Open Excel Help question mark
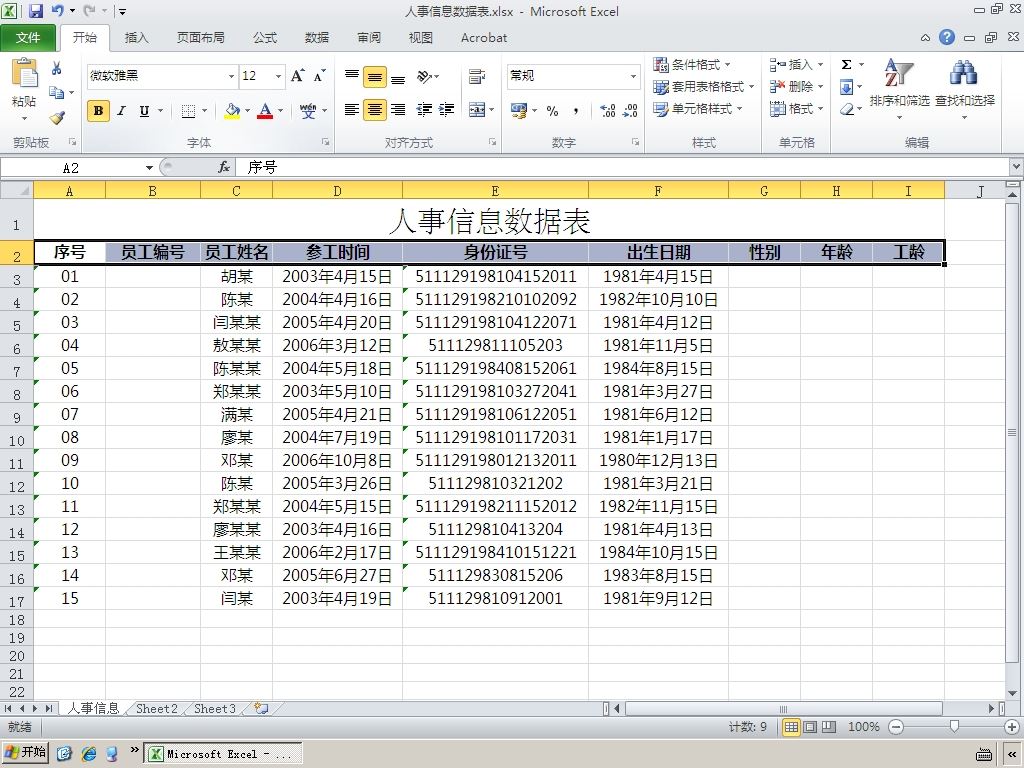This screenshot has height=768, width=1024. click(x=947, y=37)
